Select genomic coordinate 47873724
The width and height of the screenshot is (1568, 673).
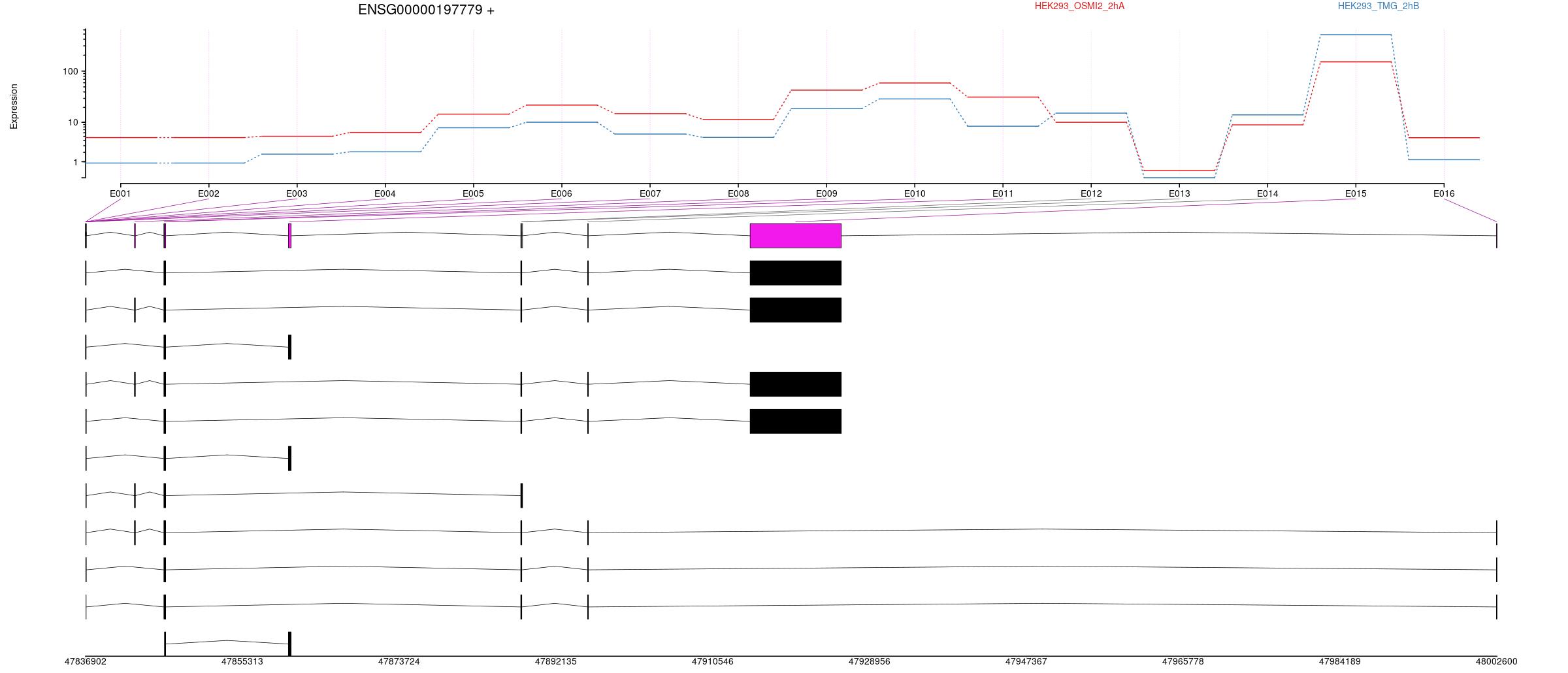click(399, 661)
